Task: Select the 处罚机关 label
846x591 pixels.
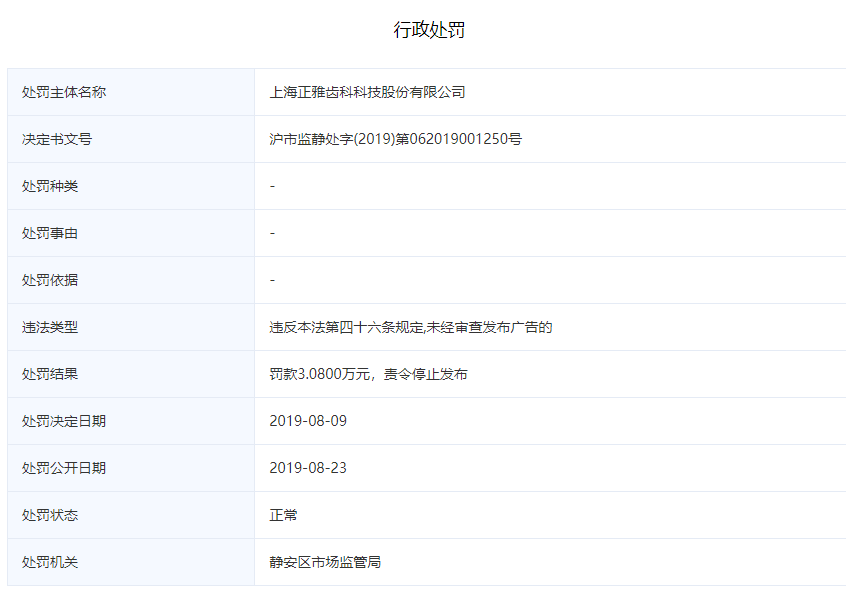Action: pos(50,562)
